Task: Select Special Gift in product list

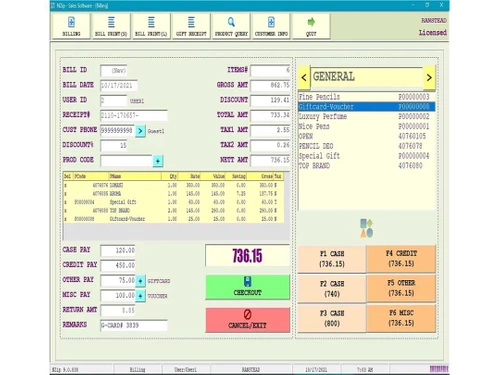Action: coord(367,156)
